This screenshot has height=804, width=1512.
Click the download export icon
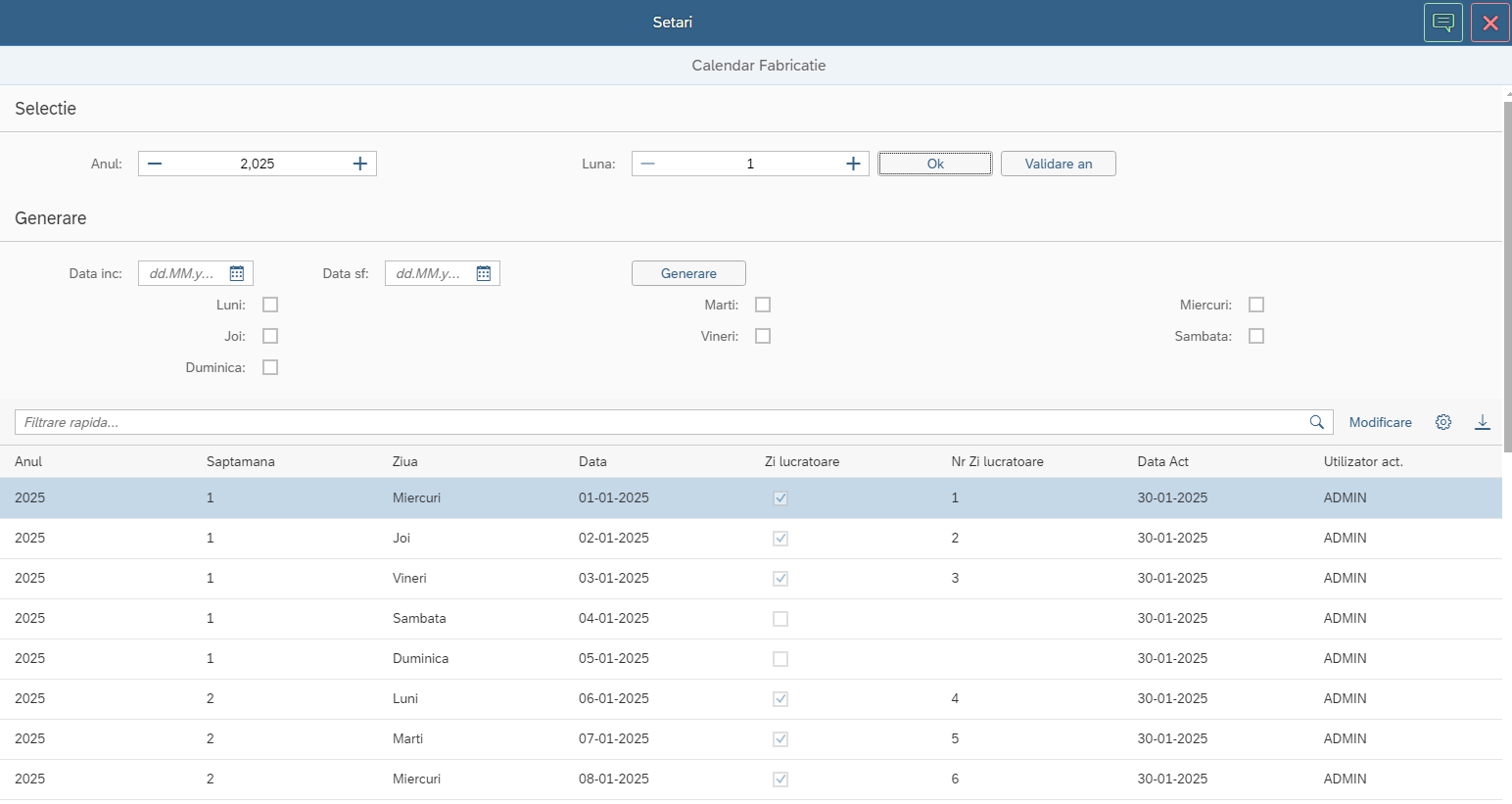pyautogui.click(x=1483, y=422)
